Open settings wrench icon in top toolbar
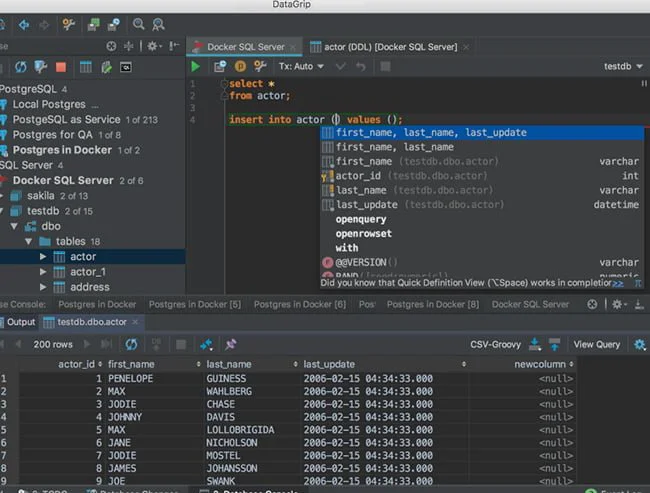Screen dimensions: 650x493 68,24
